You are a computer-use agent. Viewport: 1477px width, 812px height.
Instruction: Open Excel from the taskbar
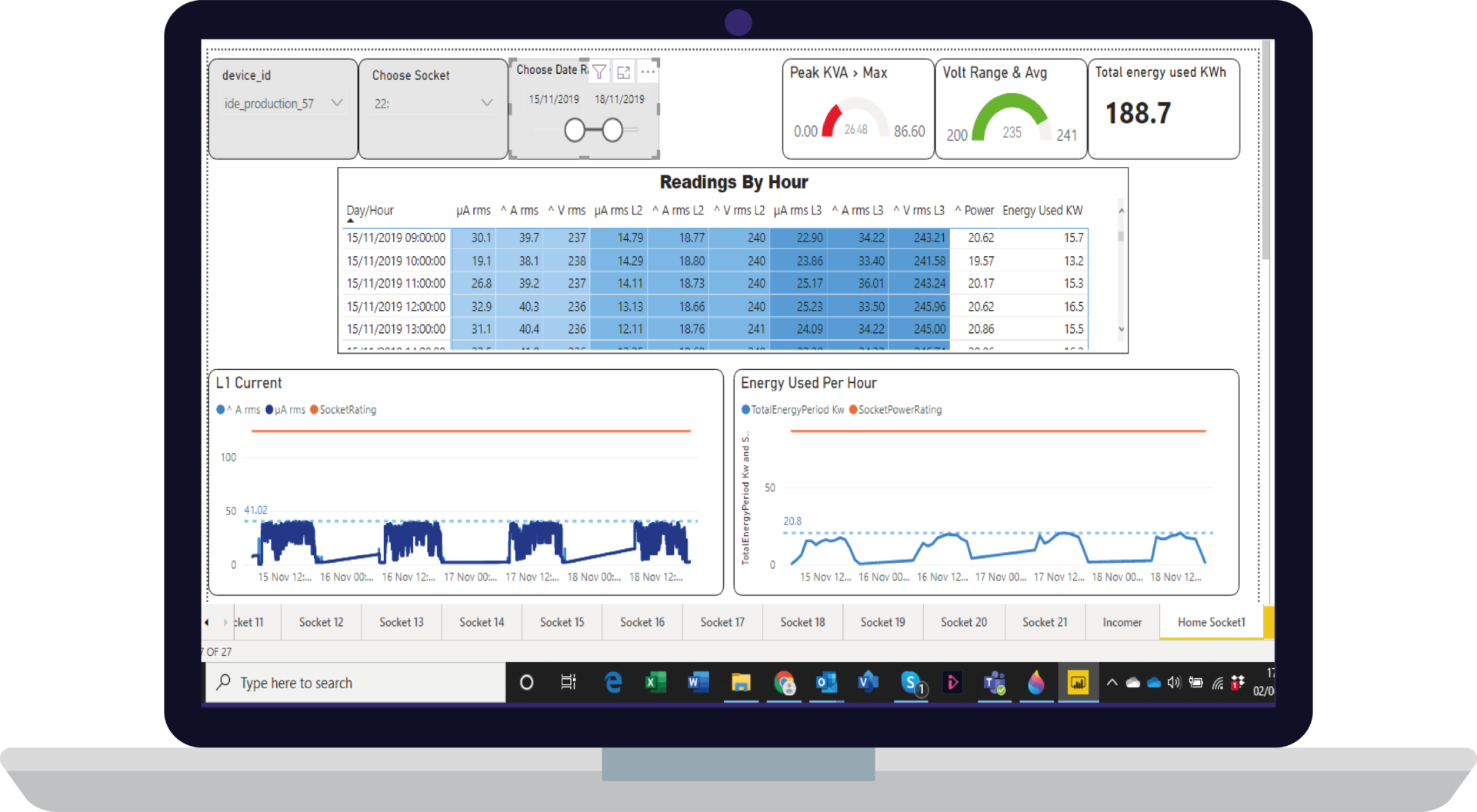[655, 682]
